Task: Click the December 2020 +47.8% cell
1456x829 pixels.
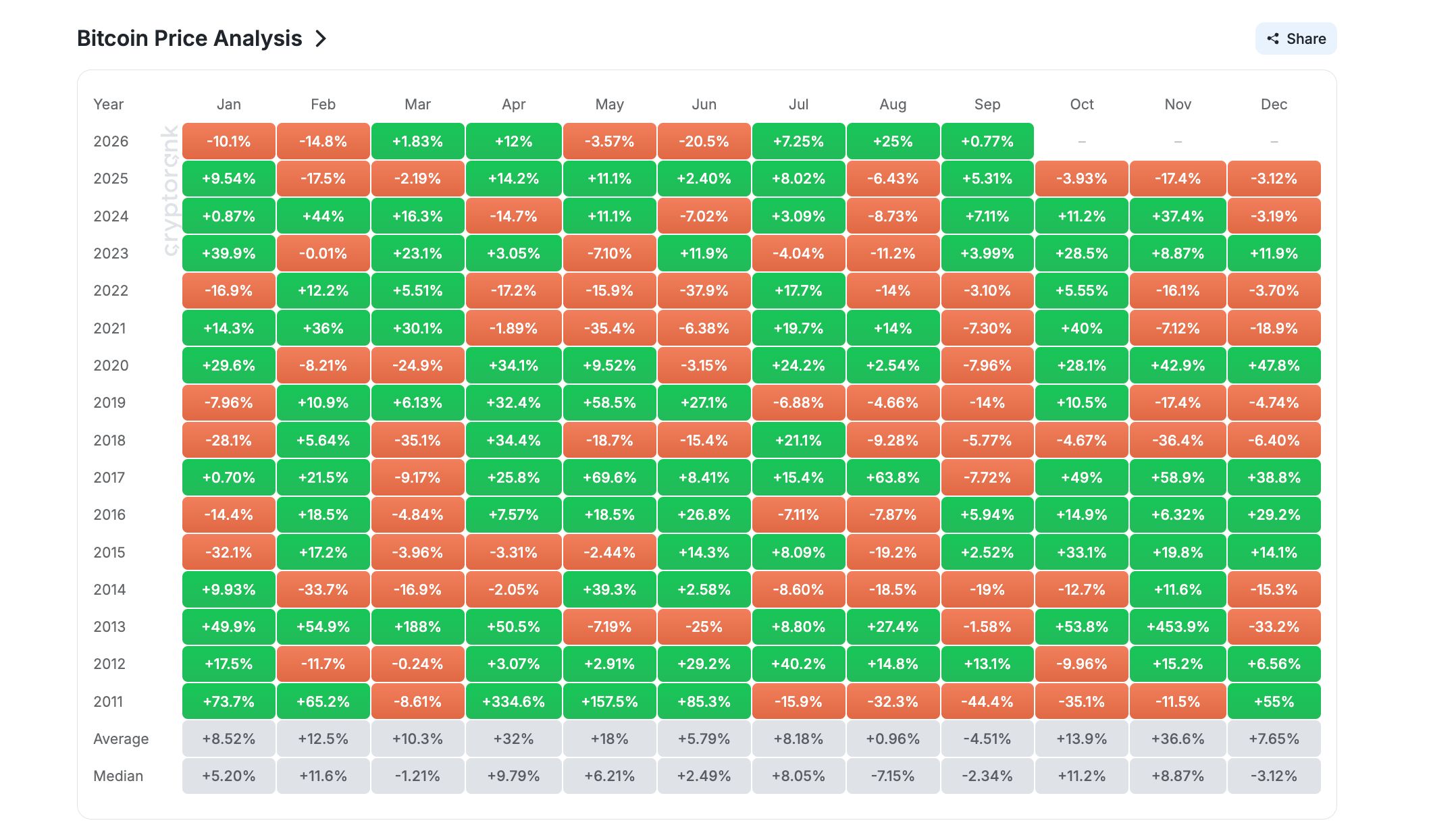Action: (1274, 365)
